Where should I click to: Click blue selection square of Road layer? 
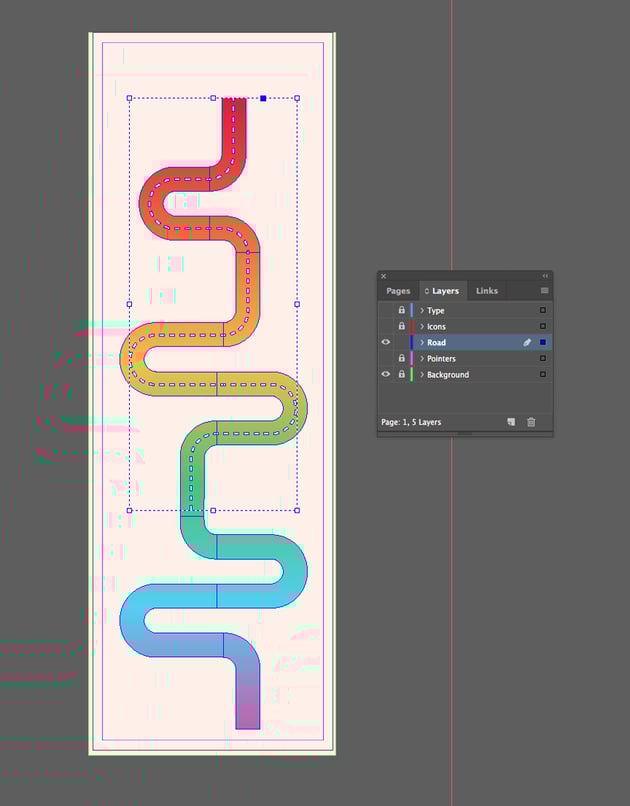[x=543, y=342]
